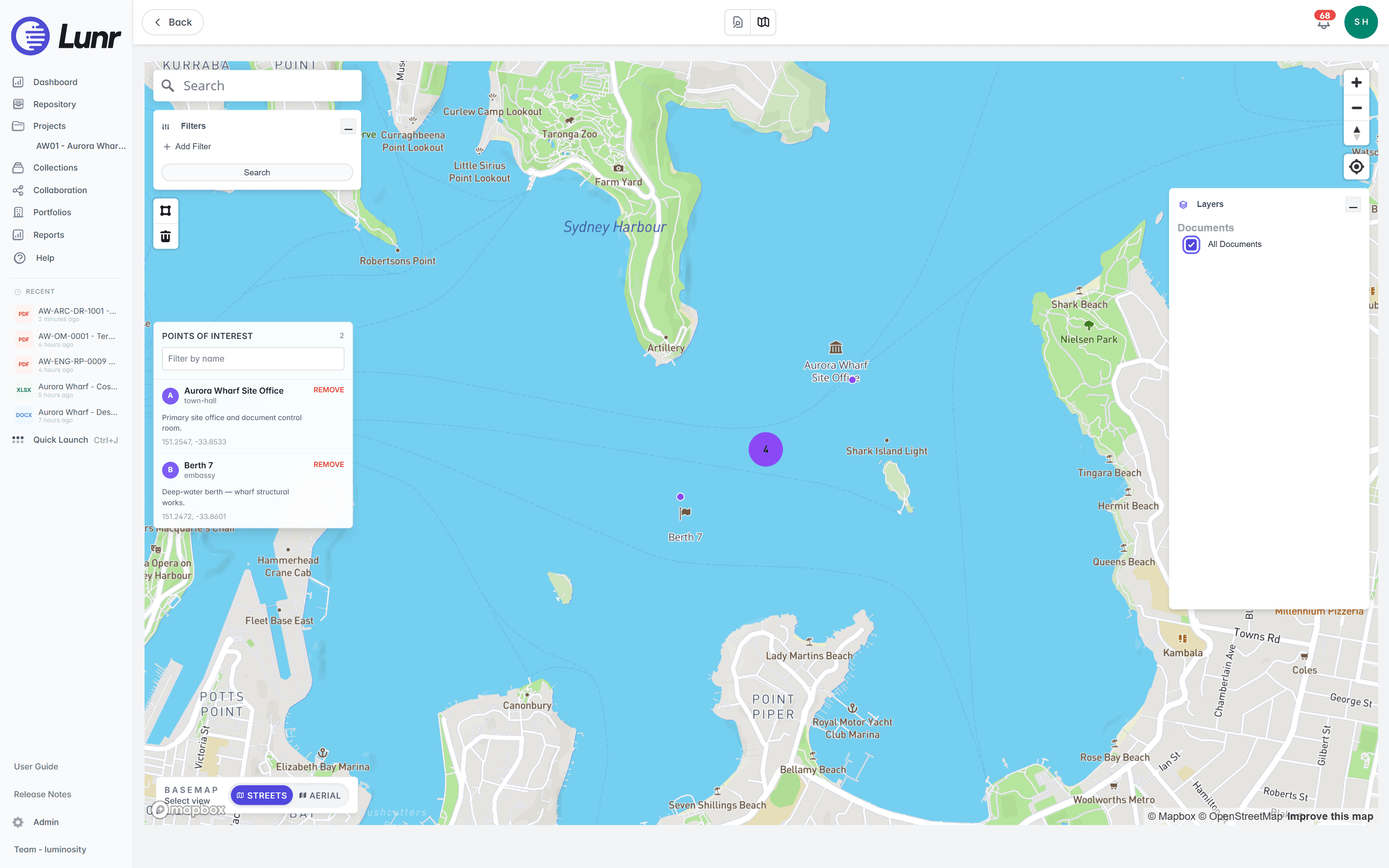Open recent file Aurora Wharf - Des...
The width and height of the screenshot is (1389, 868).
pyautogui.click(x=66, y=415)
